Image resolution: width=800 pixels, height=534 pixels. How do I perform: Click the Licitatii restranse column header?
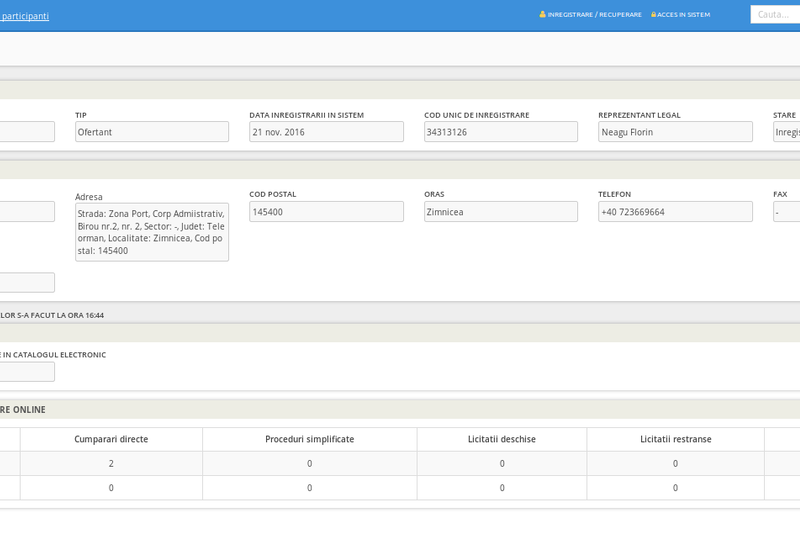[675, 439]
